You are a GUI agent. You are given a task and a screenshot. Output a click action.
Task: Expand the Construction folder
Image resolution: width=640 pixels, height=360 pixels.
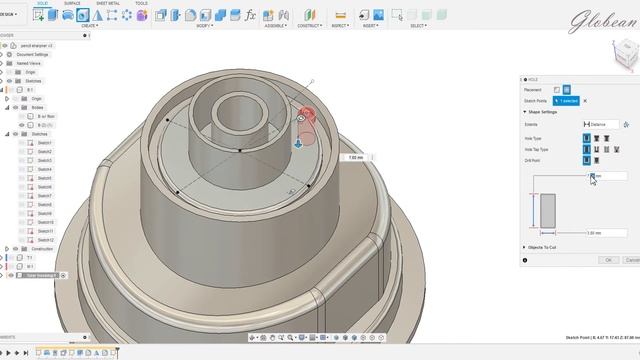pos(7,249)
